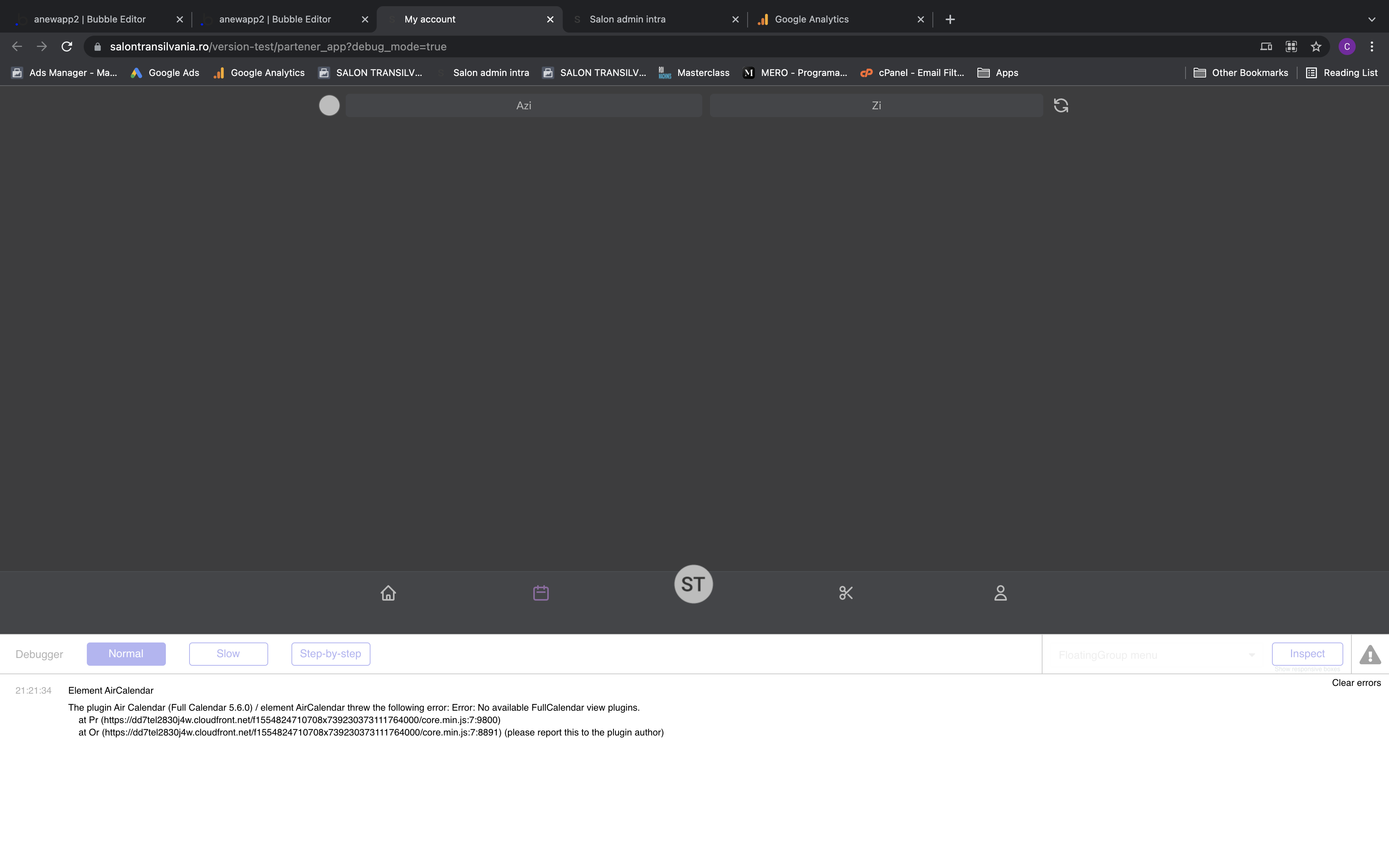The image size is (1389, 868).
Task: Open the cPanel - Email Filt bookmark
Action: [912, 72]
